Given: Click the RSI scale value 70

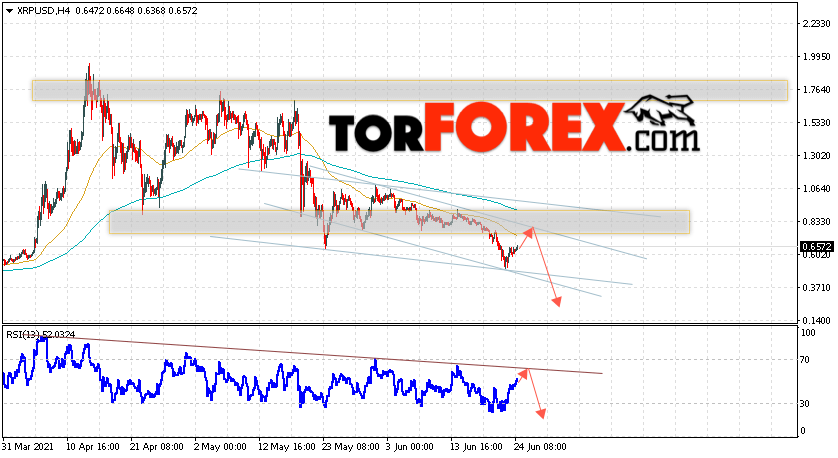Looking at the screenshot, I should (805, 360).
